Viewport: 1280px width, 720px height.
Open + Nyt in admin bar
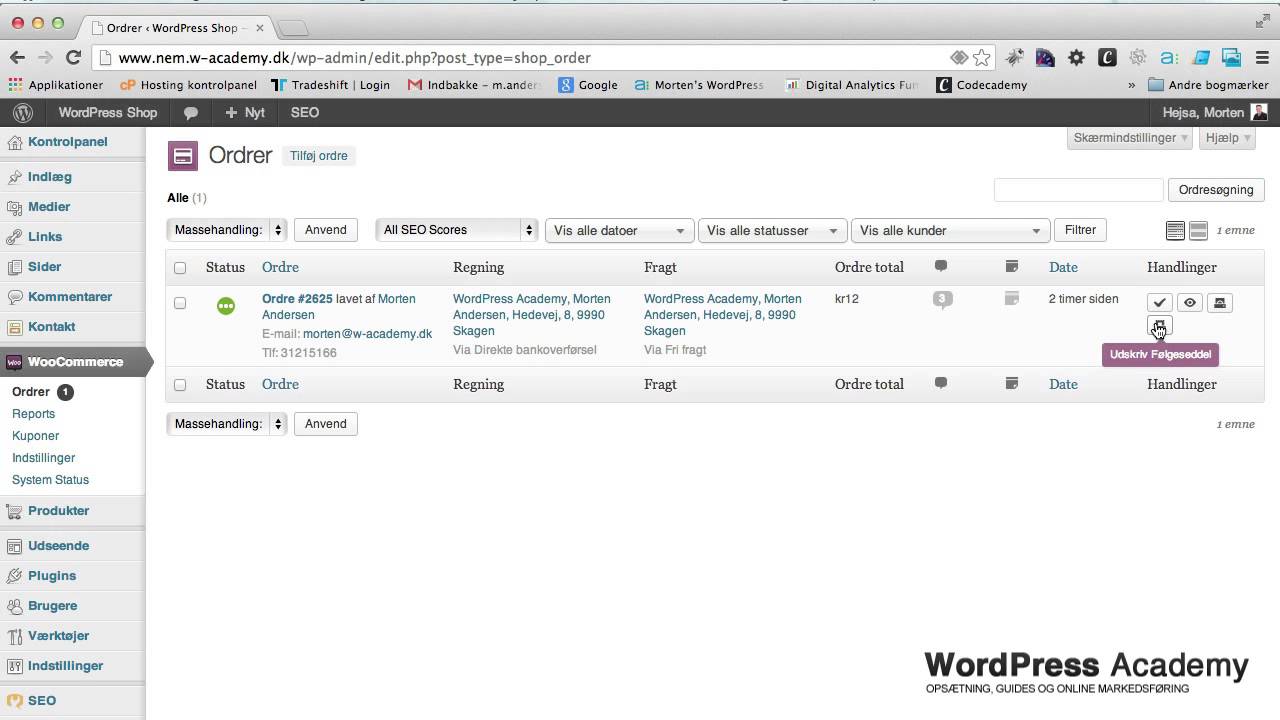pyautogui.click(x=245, y=113)
